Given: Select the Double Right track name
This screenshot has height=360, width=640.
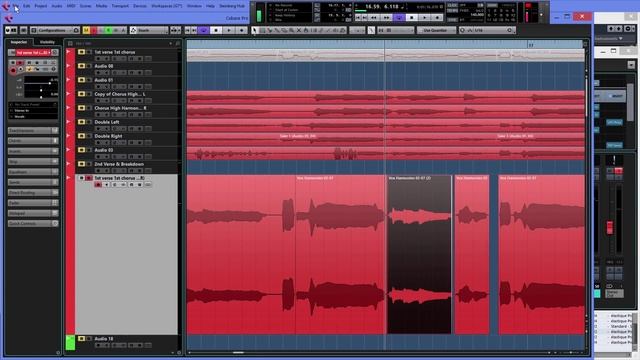Looking at the screenshot, I should [x=109, y=136].
